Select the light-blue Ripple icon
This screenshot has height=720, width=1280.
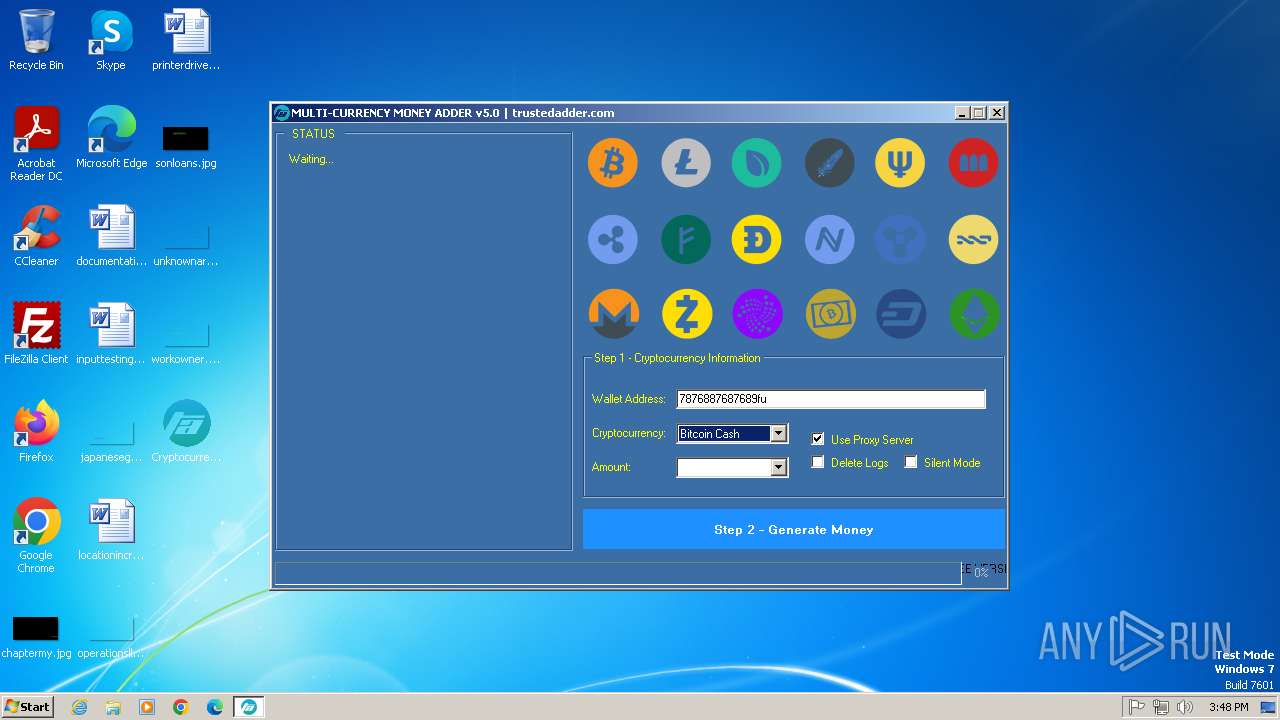[612, 239]
